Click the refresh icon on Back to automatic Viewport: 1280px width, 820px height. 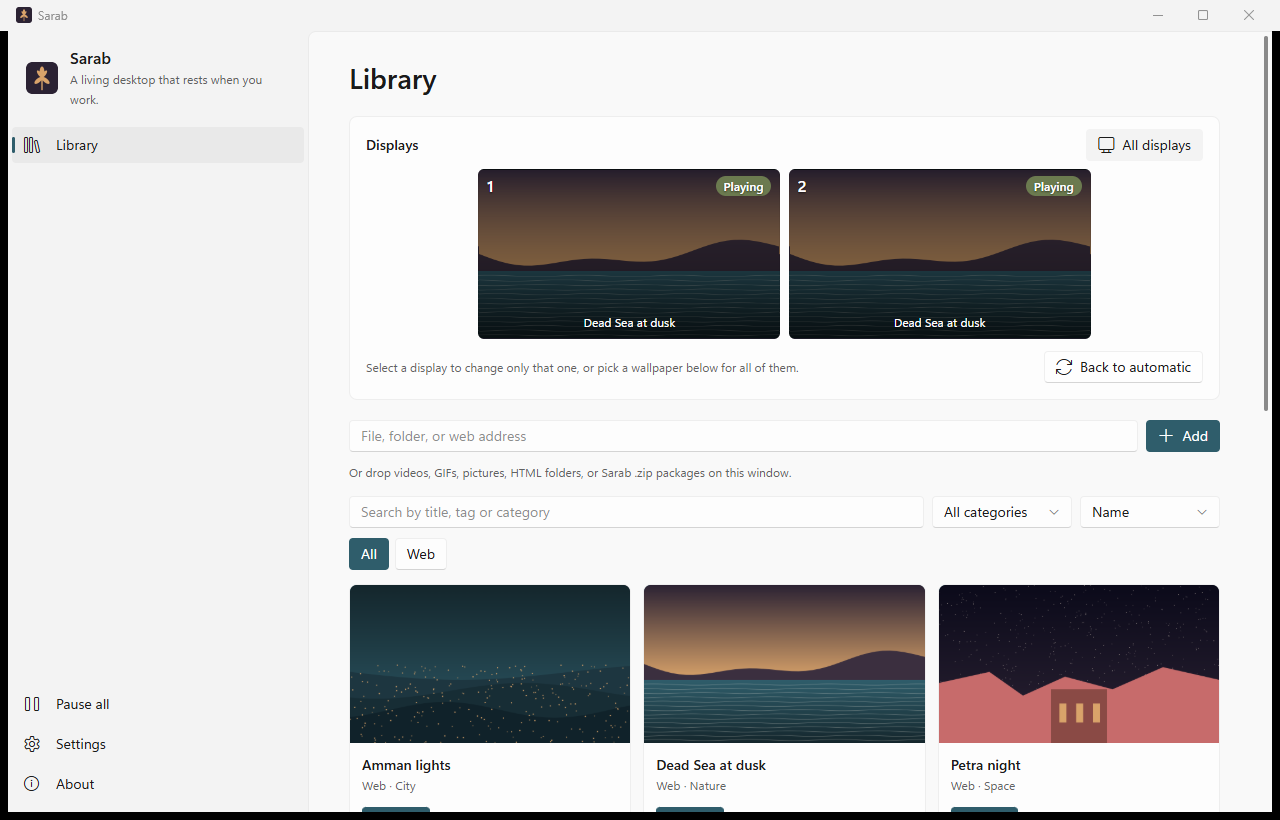pos(1064,367)
